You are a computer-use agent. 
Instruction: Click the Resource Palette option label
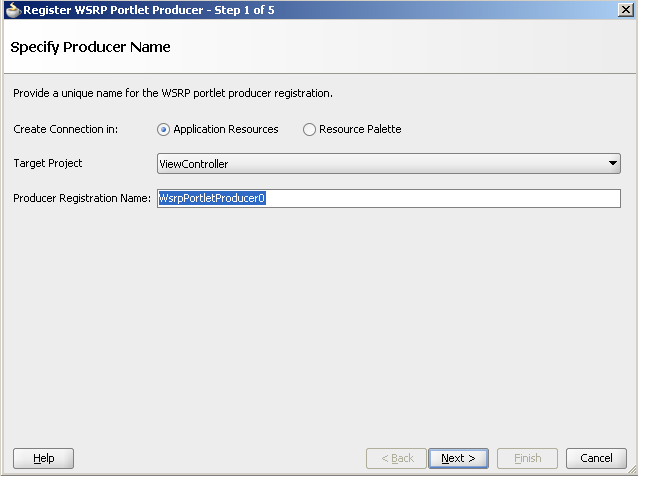click(x=360, y=129)
